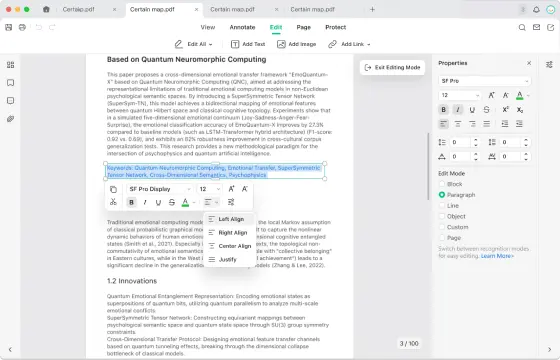Click increase indent icon in Properties panel
The height and width of the screenshot is (360, 560).
point(505,124)
